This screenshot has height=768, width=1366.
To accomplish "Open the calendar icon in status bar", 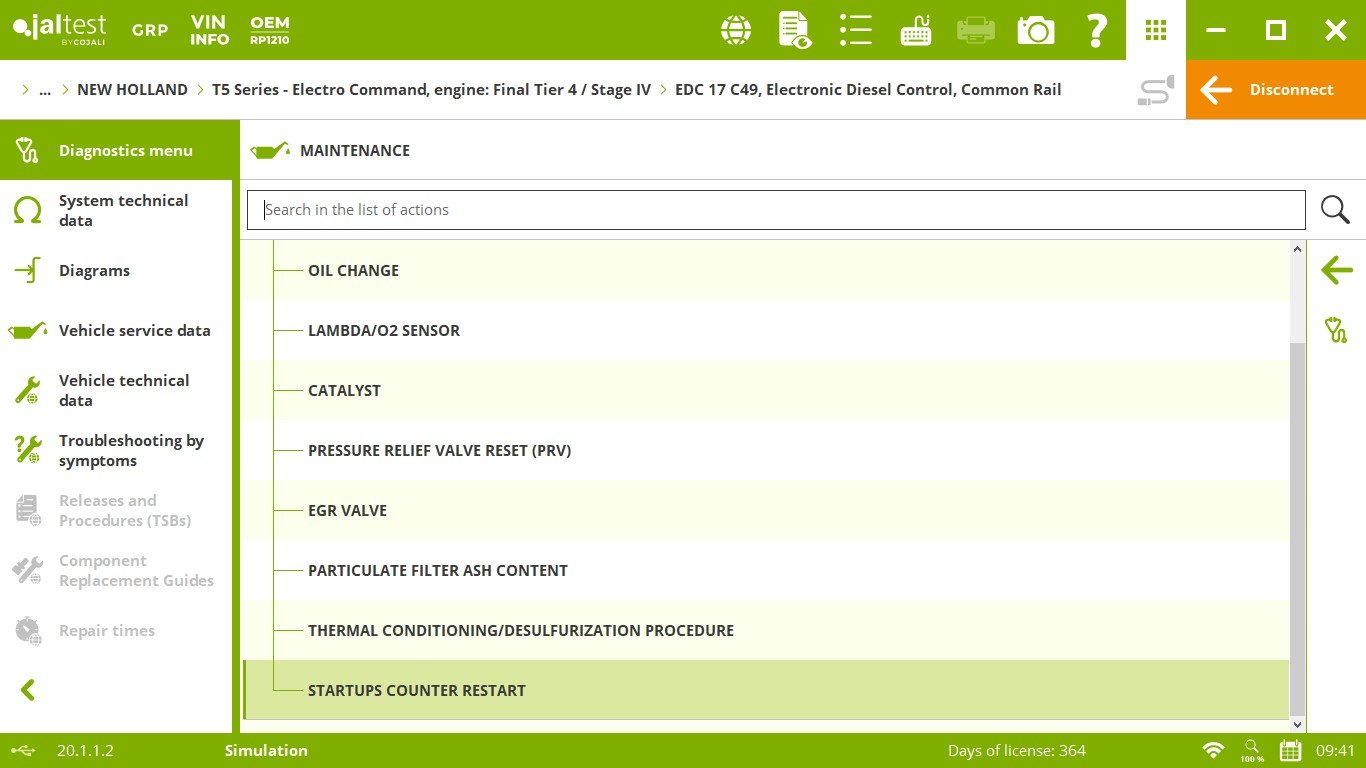I will (x=1290, y=750).
